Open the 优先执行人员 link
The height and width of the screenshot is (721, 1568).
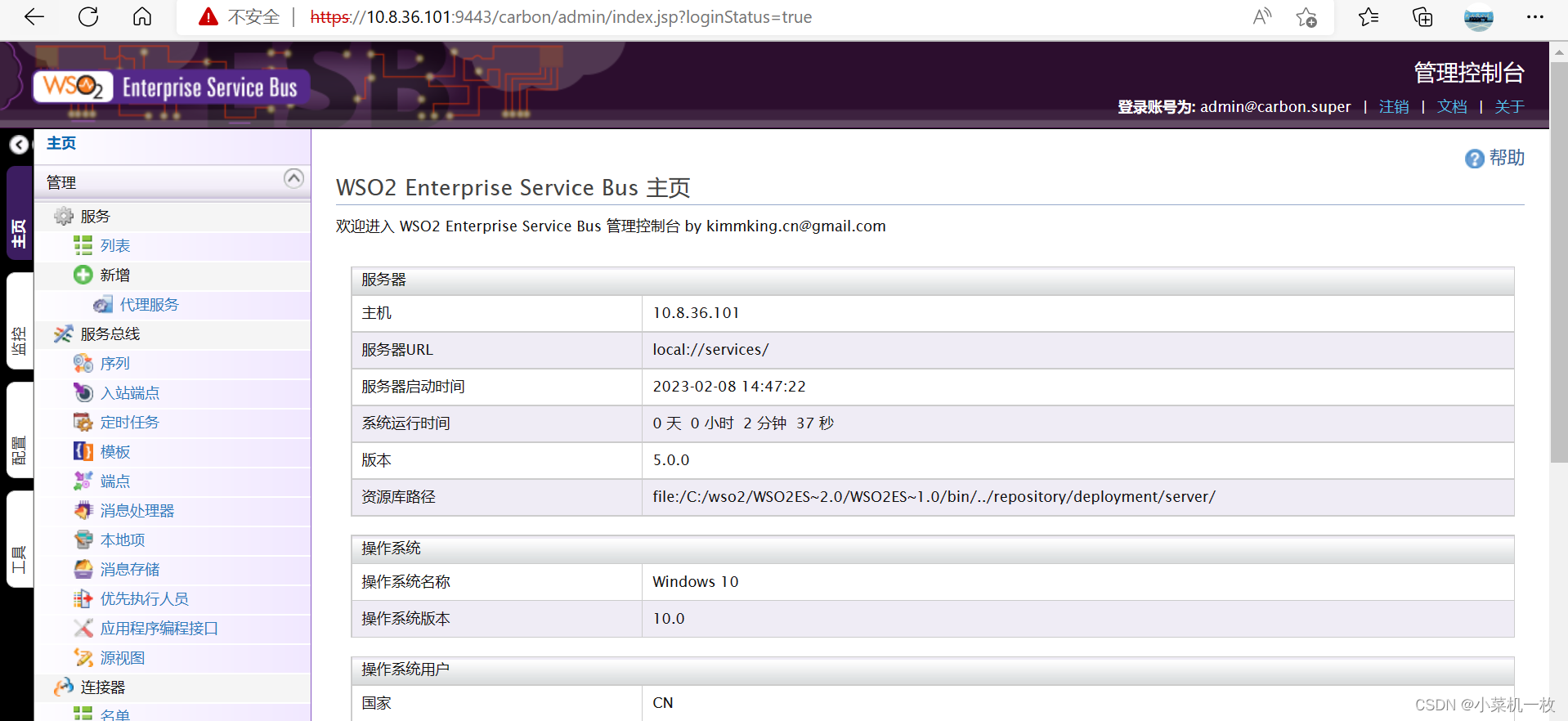[x=145, y=599]
